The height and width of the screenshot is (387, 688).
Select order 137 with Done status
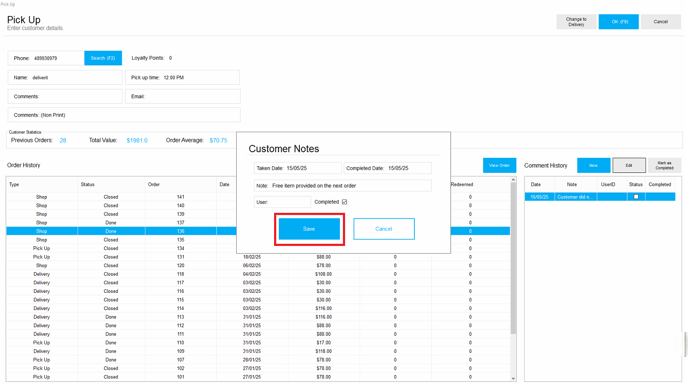point(258,222)
